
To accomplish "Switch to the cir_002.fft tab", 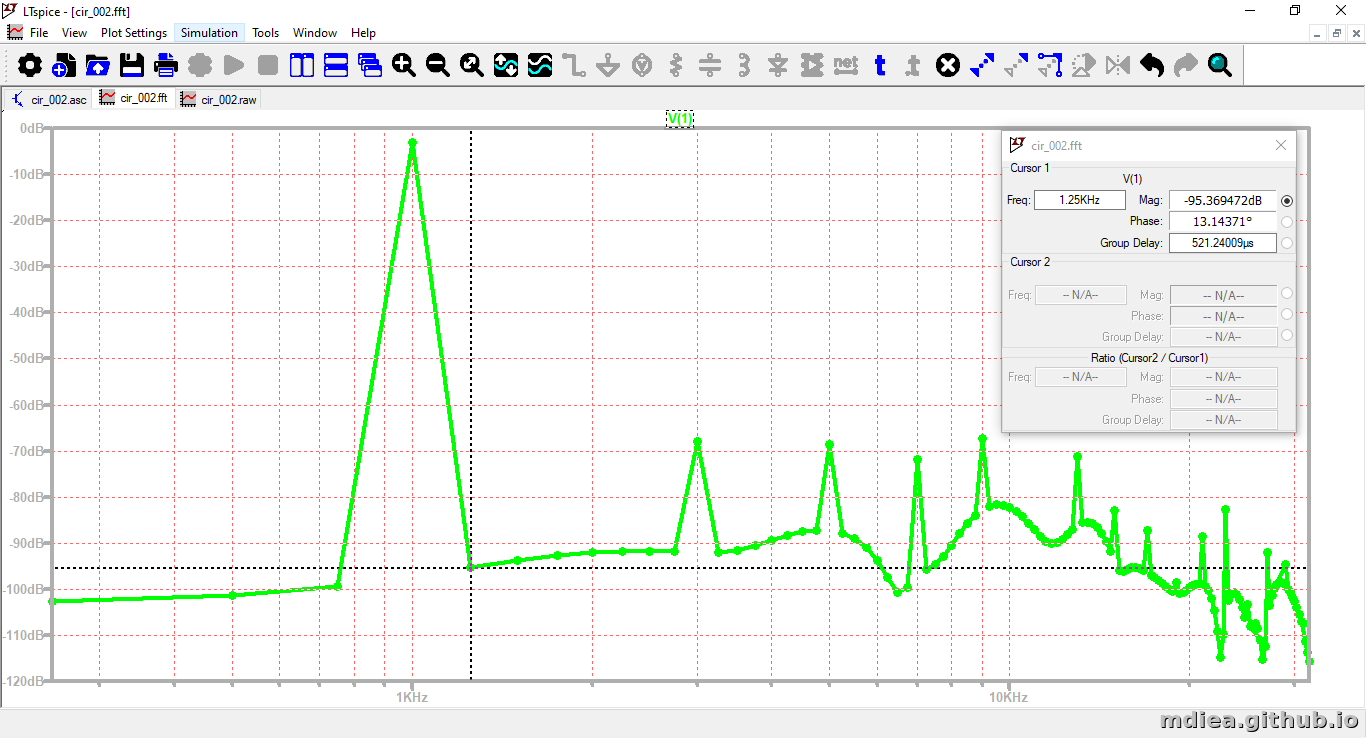I will pyautogui.click(x=134, y=99).
